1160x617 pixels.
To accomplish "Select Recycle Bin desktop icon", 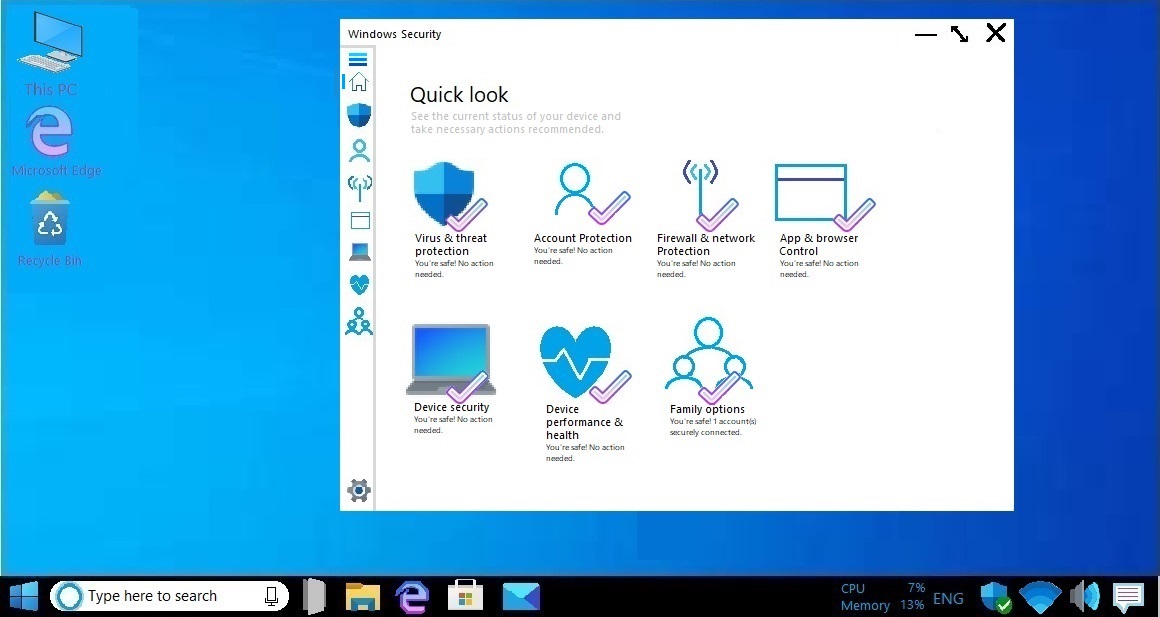I will coord(50,229).
